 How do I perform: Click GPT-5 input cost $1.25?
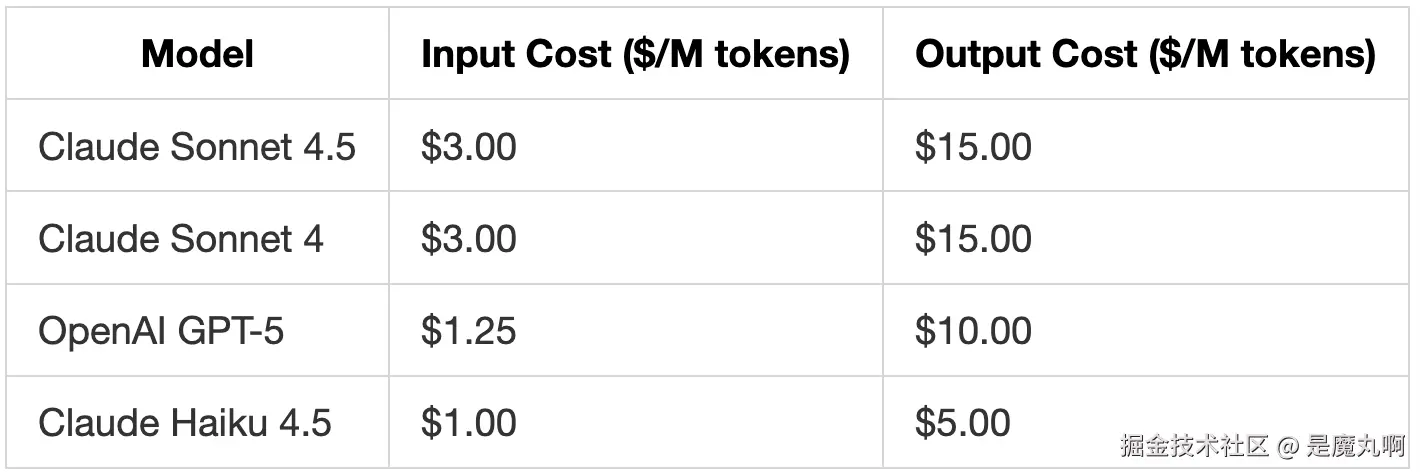pyautogui.click(x=469, y=331)
